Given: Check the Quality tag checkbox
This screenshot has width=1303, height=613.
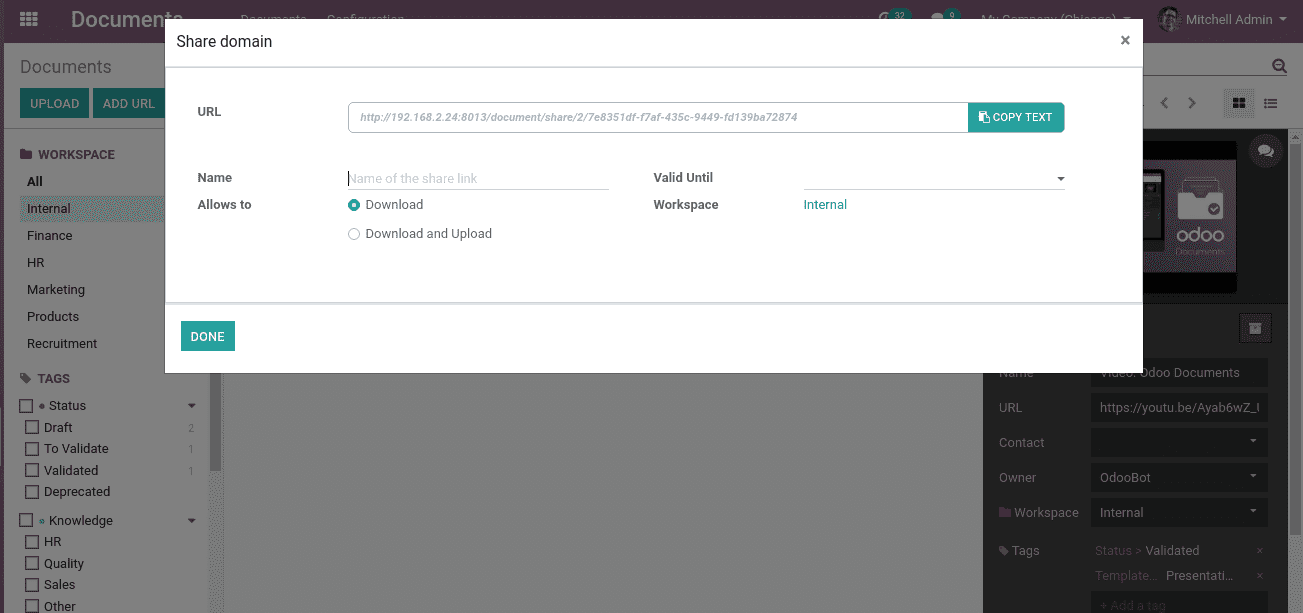Looking at the screenshot, I should pos(32,564).
